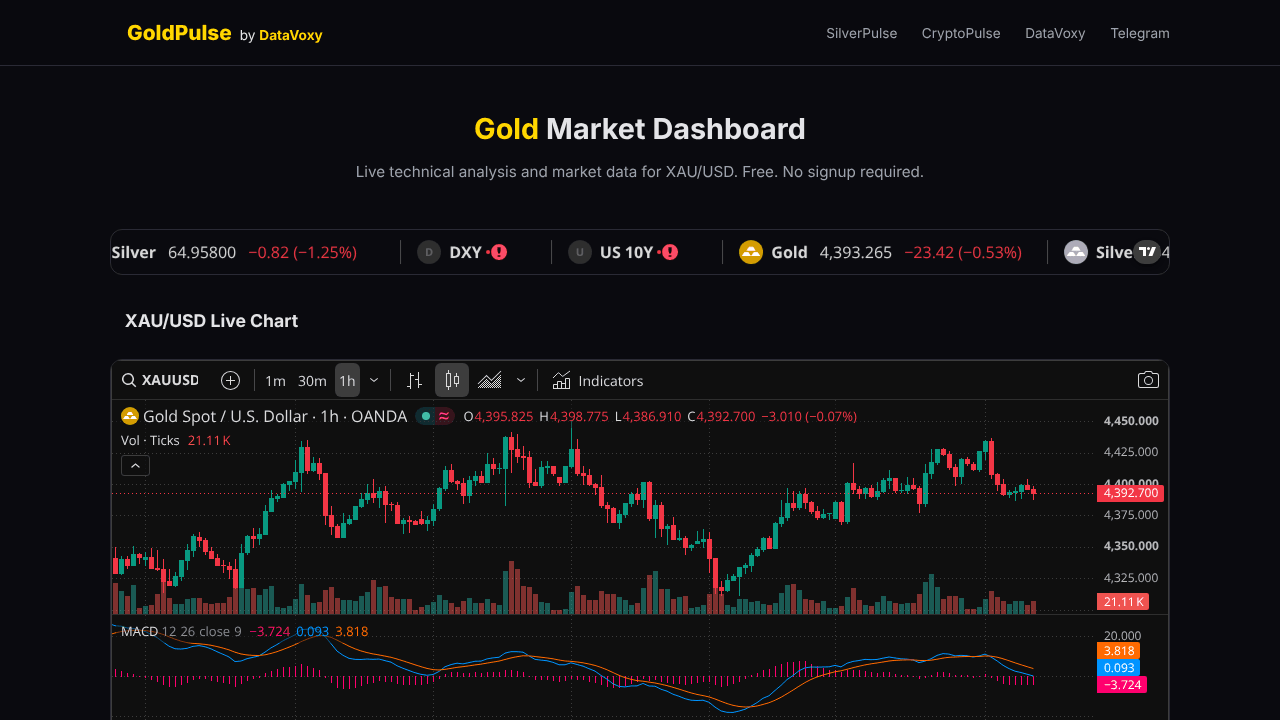Click the Silver ticker price 64.95800
Screen dimensions: 1280x720
coord(202,252)
